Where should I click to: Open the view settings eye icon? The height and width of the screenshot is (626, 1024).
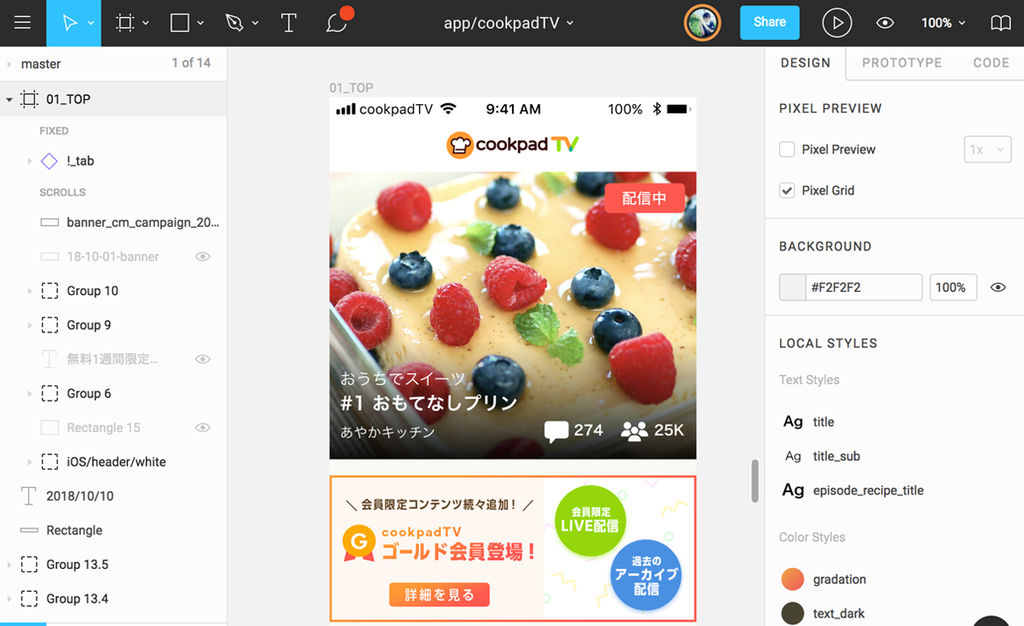pos(885,23)
